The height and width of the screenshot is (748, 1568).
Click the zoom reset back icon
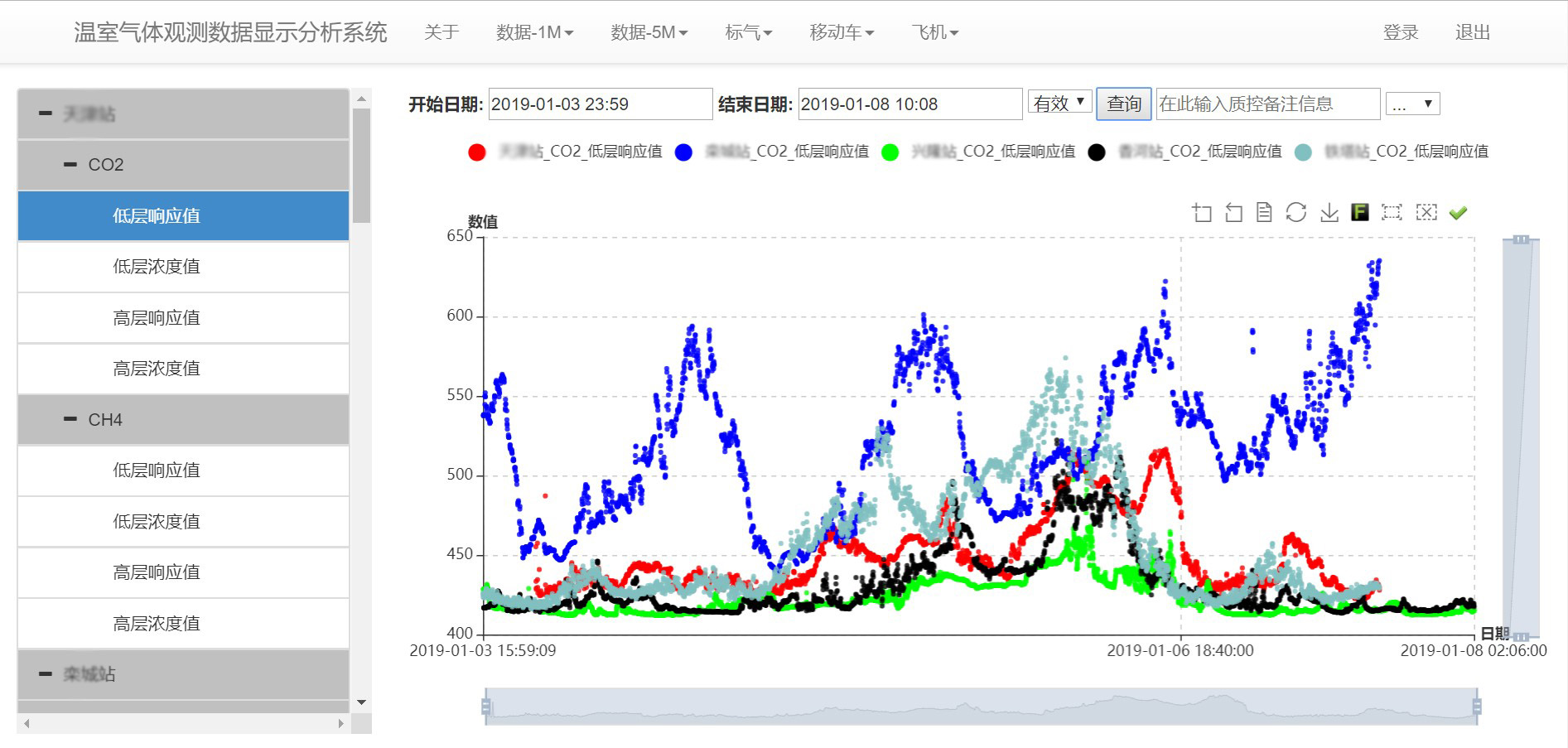tap(1233, 213)
